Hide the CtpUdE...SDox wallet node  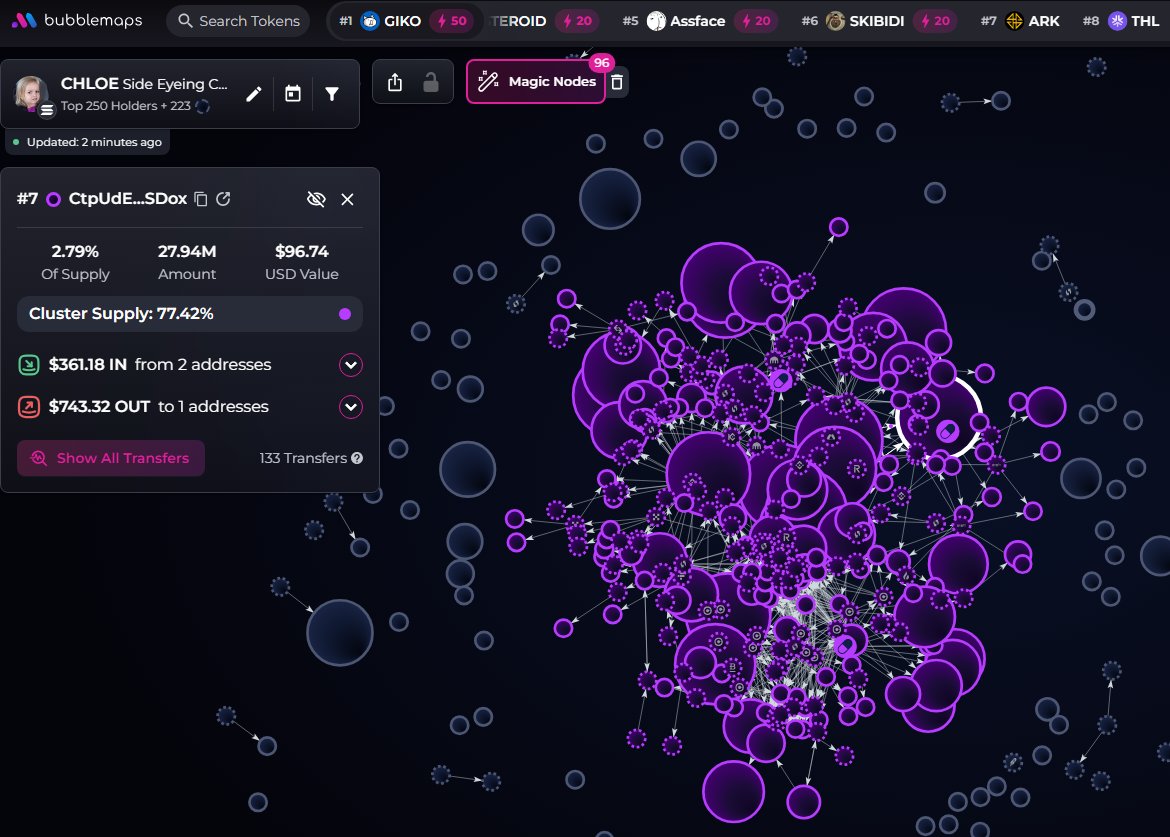point(316,199)
